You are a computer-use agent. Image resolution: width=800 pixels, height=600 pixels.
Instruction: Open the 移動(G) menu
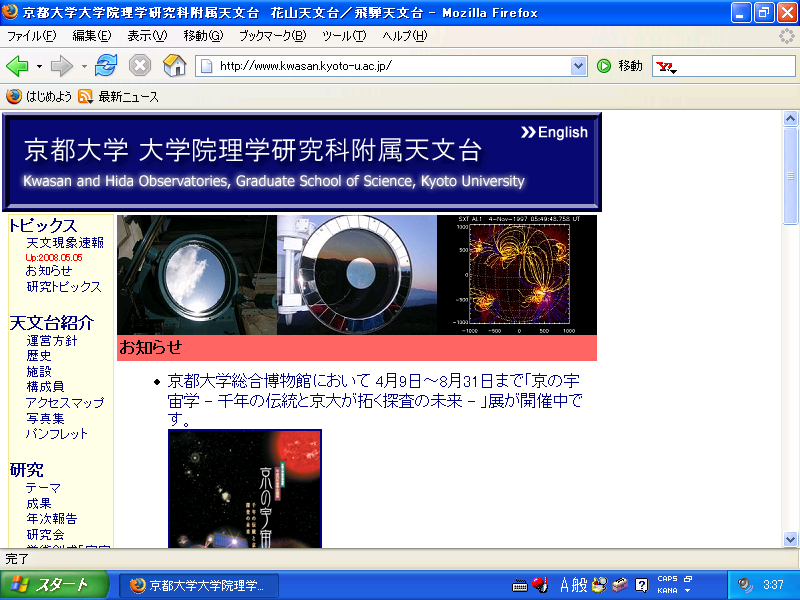click(204, 36)
